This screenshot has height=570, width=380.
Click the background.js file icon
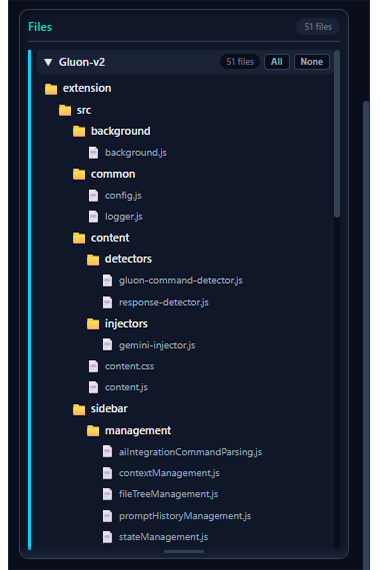93,153
